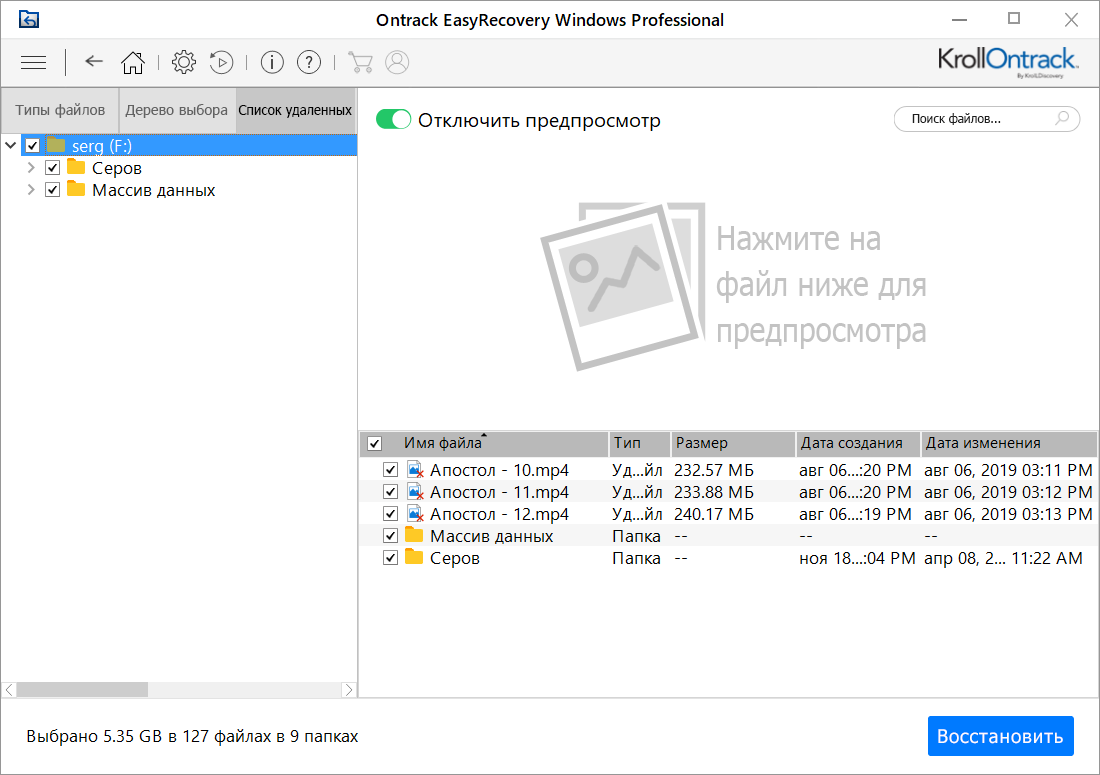Click the Восстановить button
The image size is (1100, 775).
point(1000,736)
